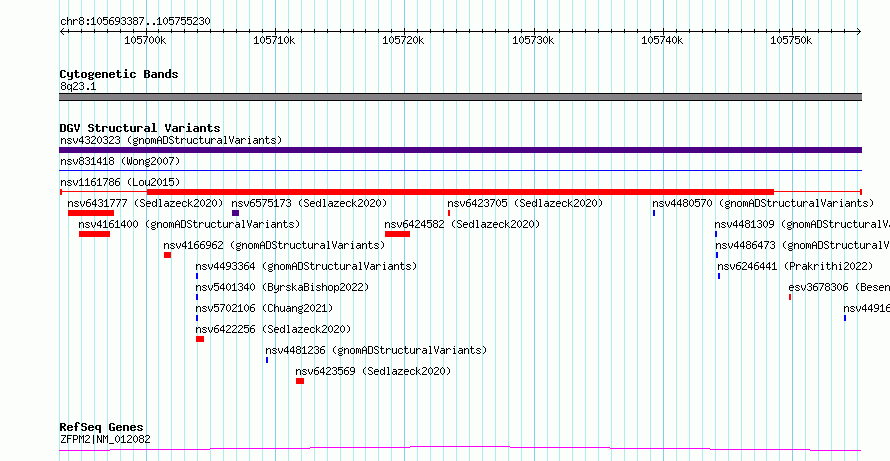This screenshot has width=890, height=461.
Task: Open the nsv6422256 (Sedlazeck2020) label
Action: point(273,329)
